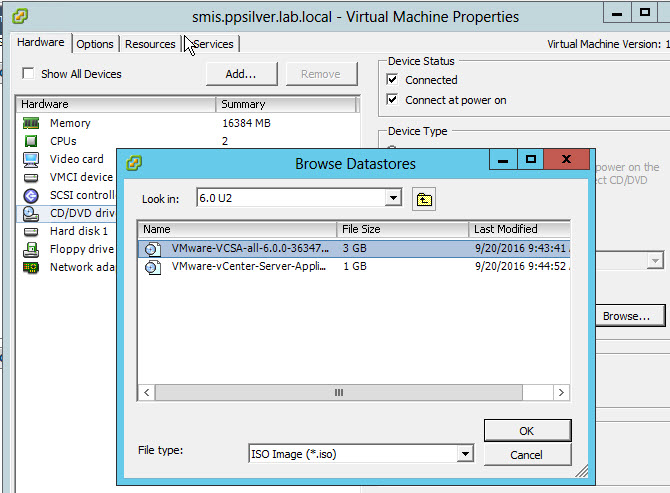Uncheck the Connected device status checkbox
Viewport: 670px width, 493px height.
[x=392, y=79]
